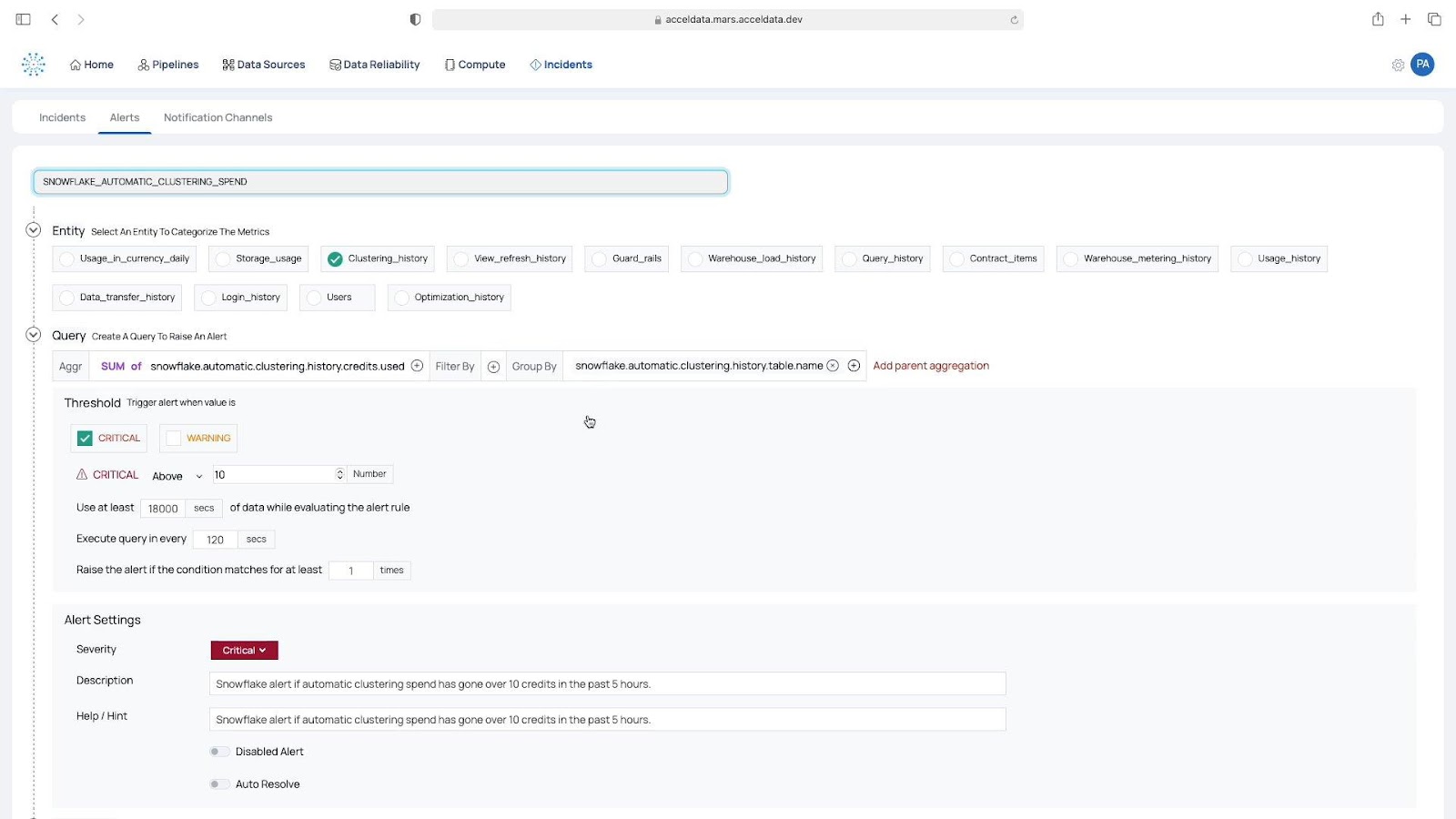Image resolution: width=1456 pixels, height=819 pixels.
Task: Select Guard_rails entity
Action: (627, 258)
